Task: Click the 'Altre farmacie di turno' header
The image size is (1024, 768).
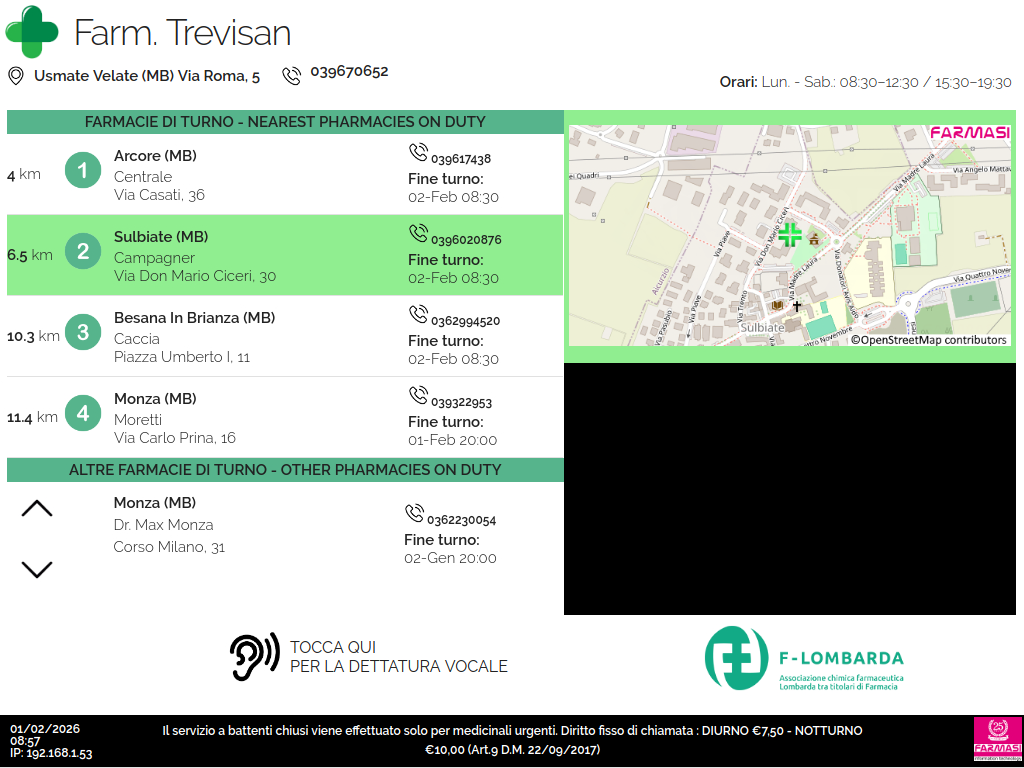Action: pos(285,470)
